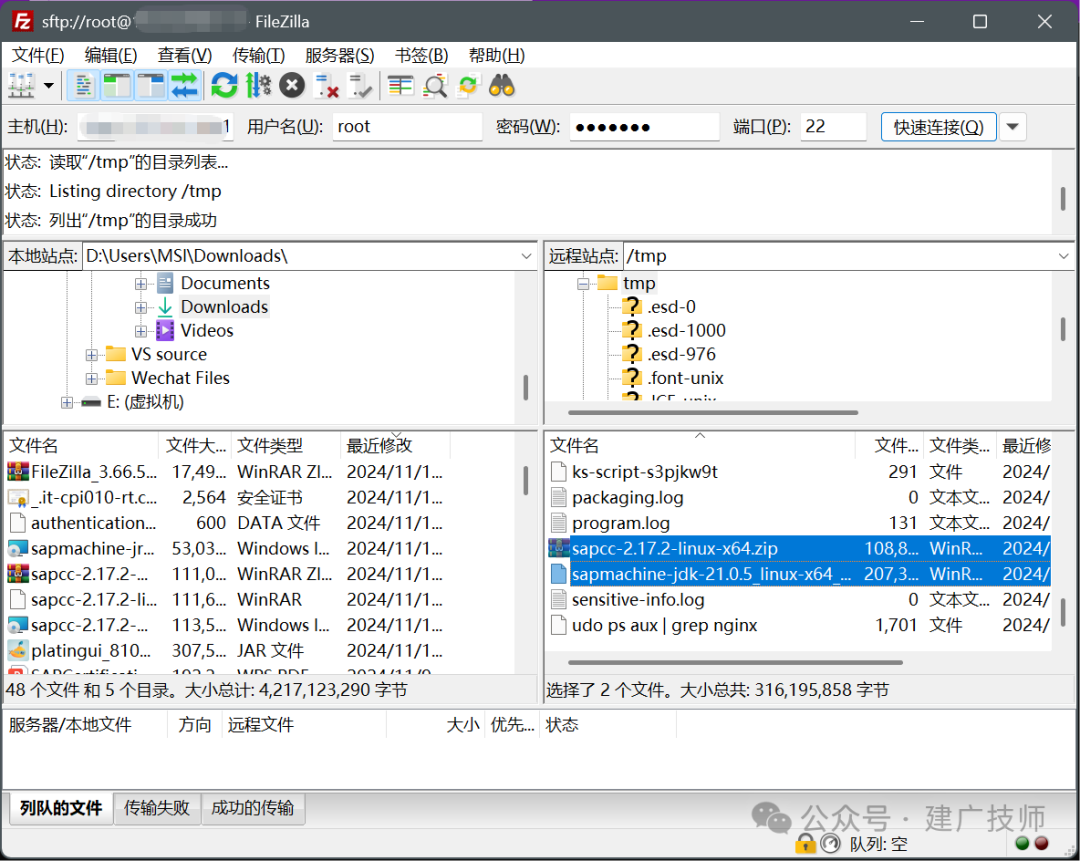1080x861 pixels.
Task: Open the Site Manager icon
Action: (21, 86)
